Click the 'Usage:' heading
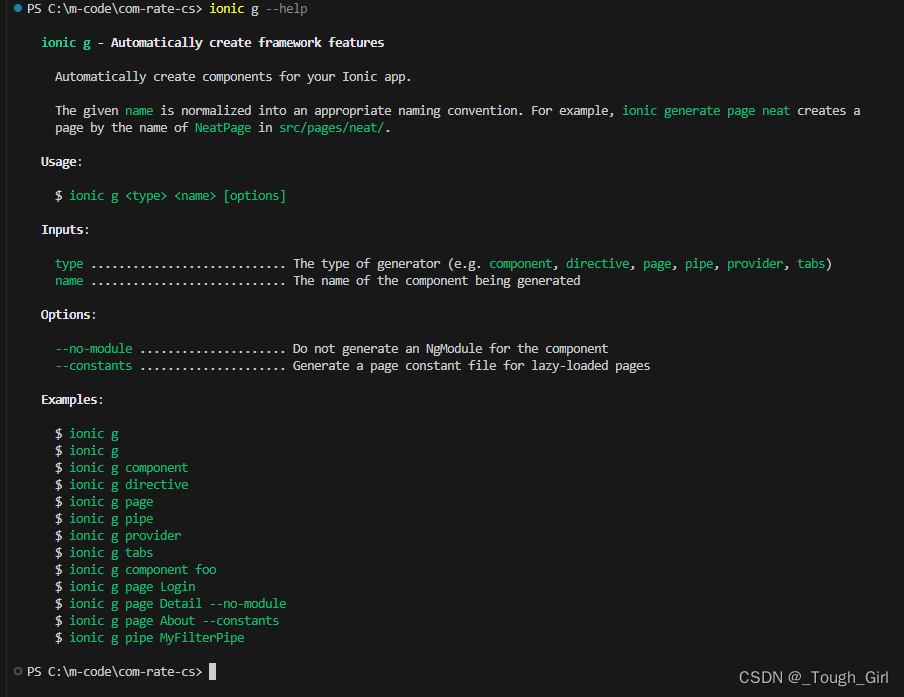904x697 pixels. (61, 162)
